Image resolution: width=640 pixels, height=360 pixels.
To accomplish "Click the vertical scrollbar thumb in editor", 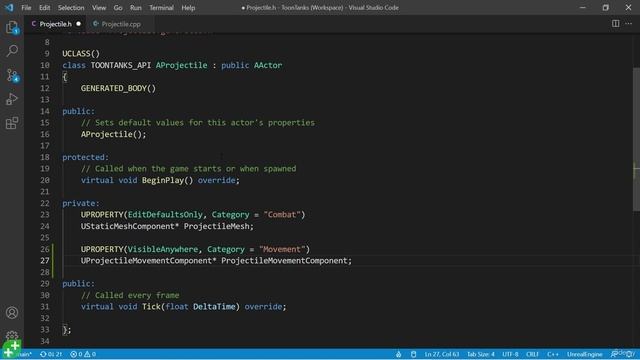I will [636, 139].
